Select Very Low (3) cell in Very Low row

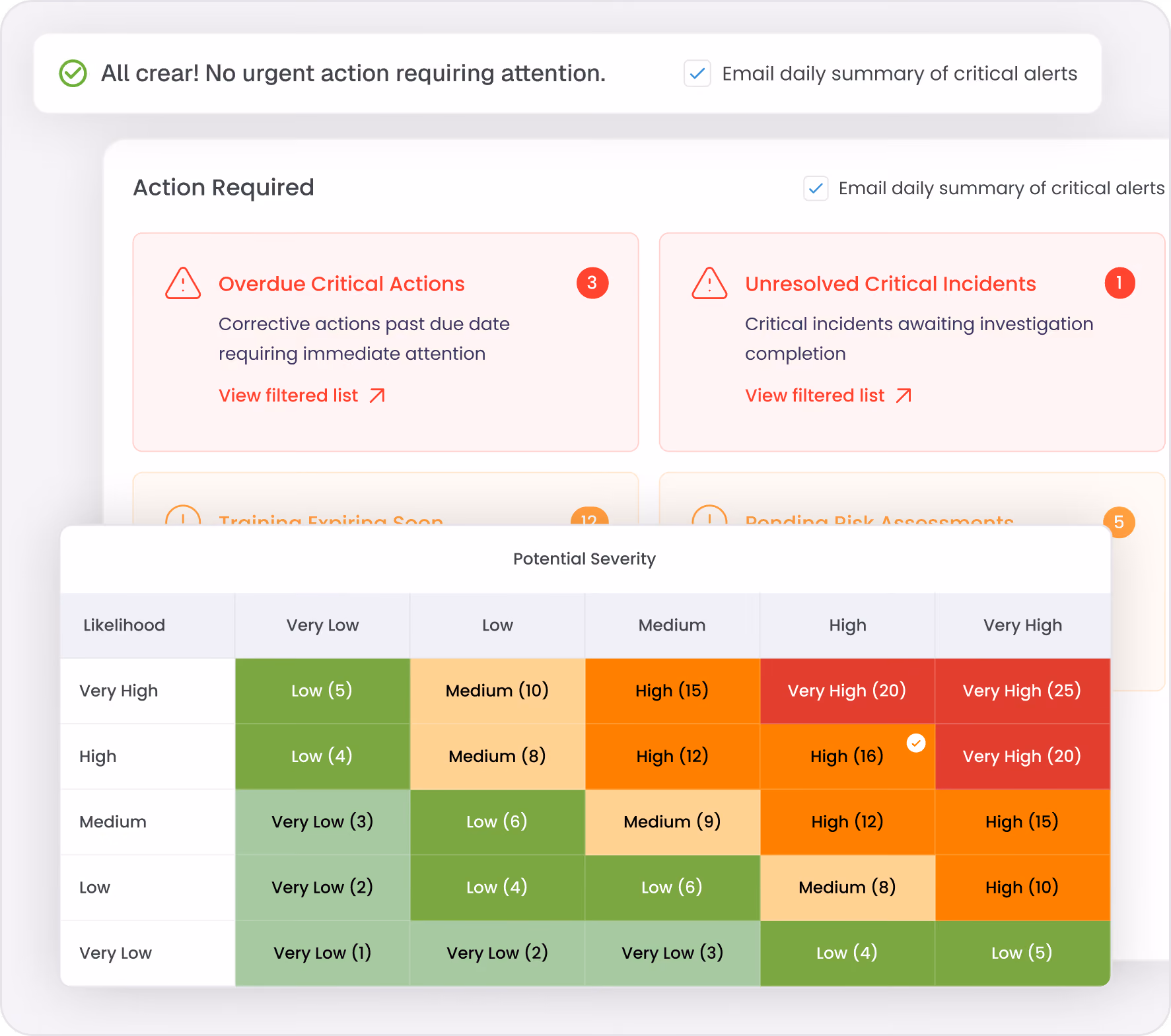(672, 953)
